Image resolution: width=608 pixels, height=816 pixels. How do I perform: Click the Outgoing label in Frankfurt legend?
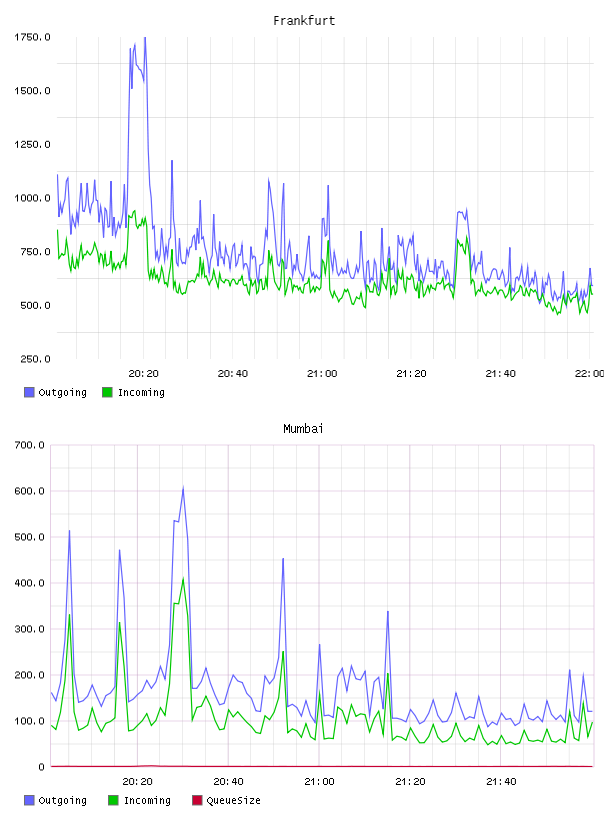coord(62,392)
